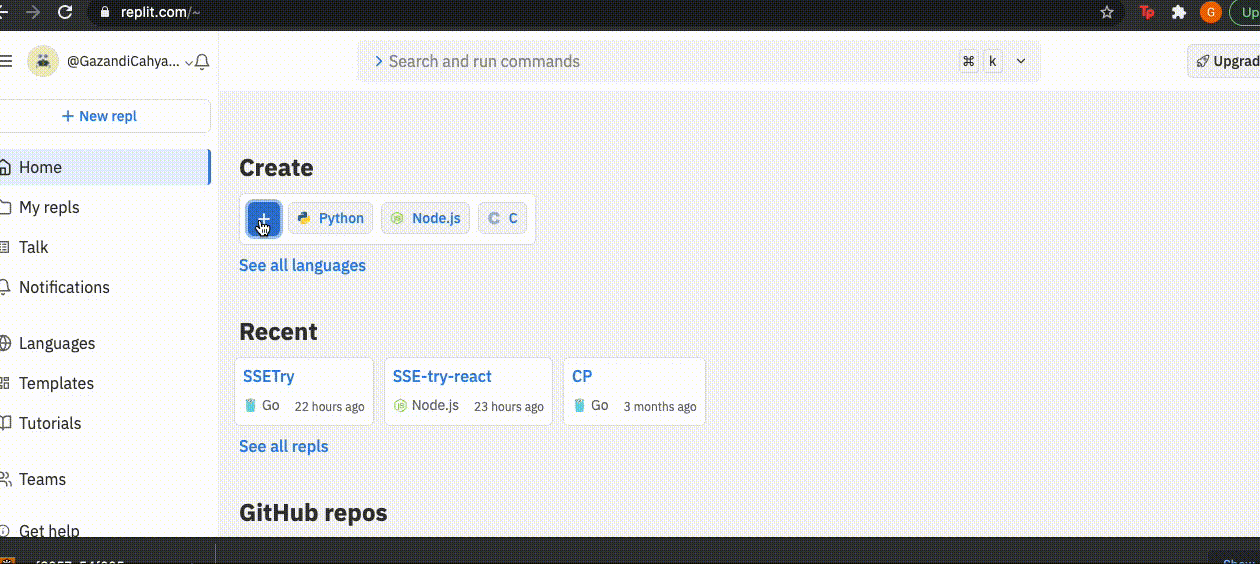Open Teams in the sidebar
This screenshot has height=564, width=1260.
click(104, 479)
